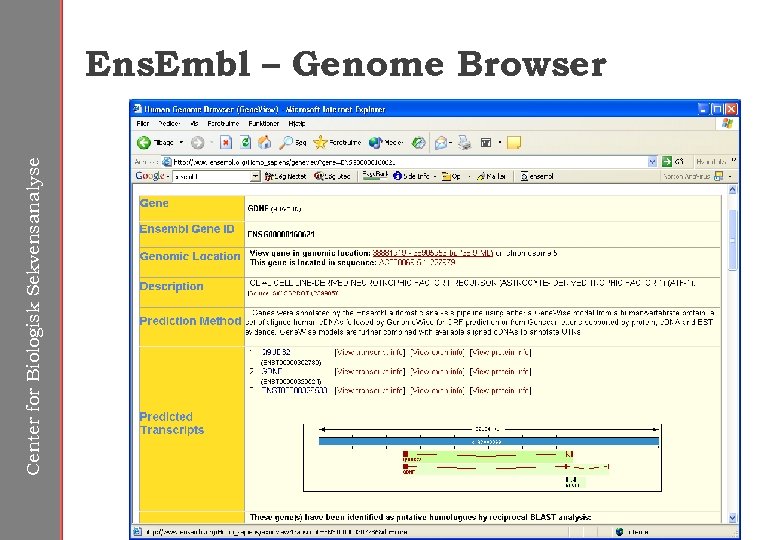780x540 pixels.
Task: Open the Foretrukne star favorites button
Action: (x=337, y=143)
